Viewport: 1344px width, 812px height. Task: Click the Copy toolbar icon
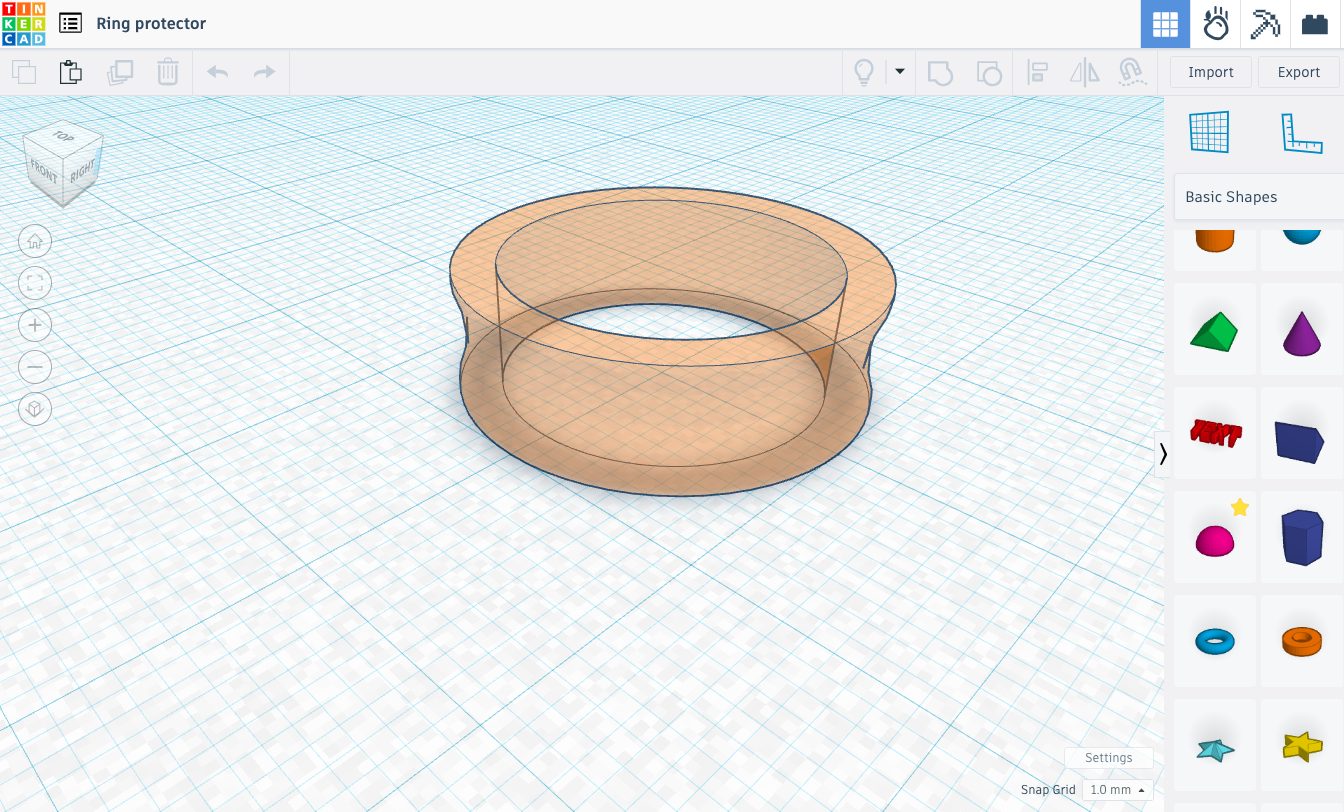[x=24, y=72]
